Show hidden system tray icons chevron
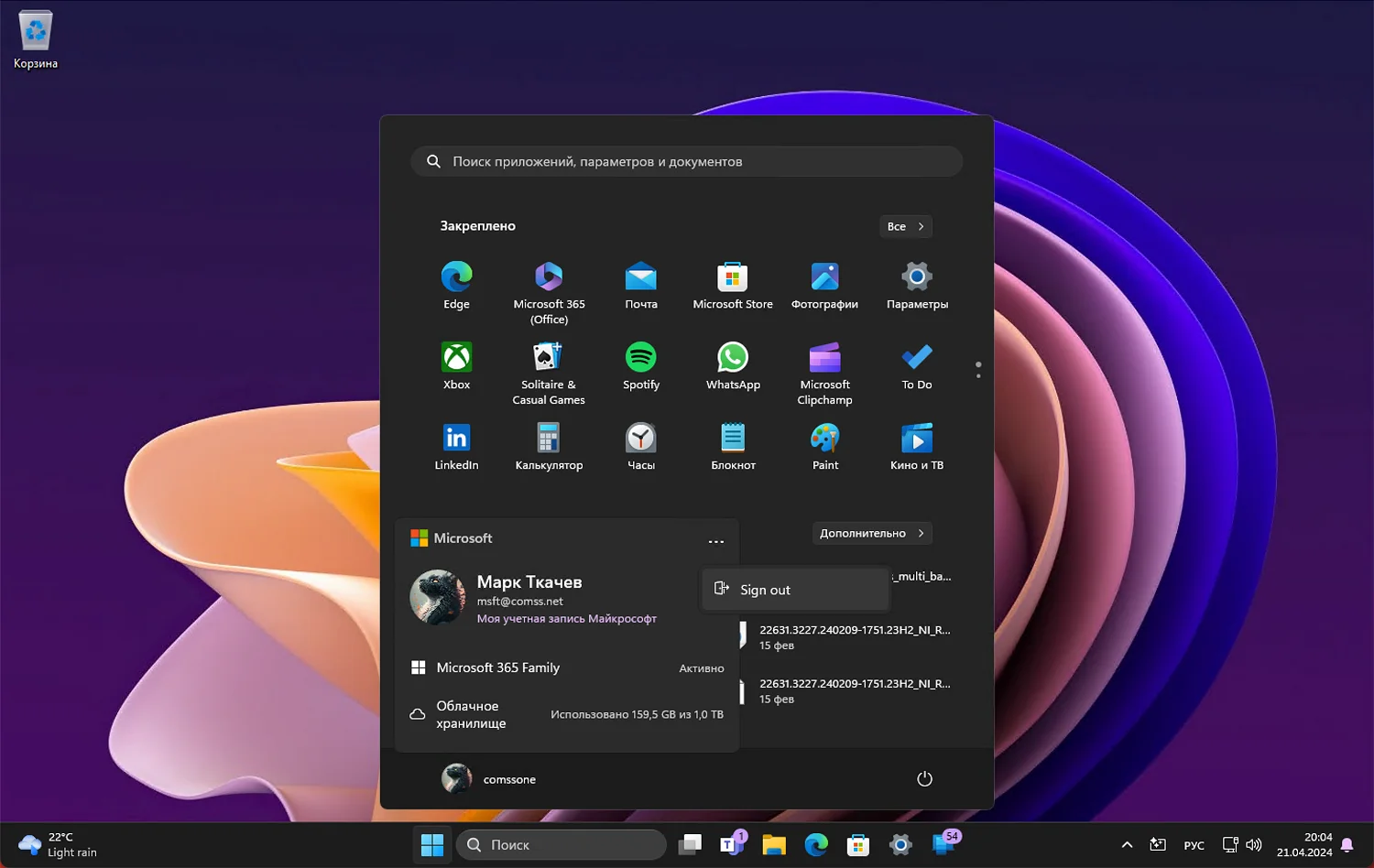 (1127, 845)
